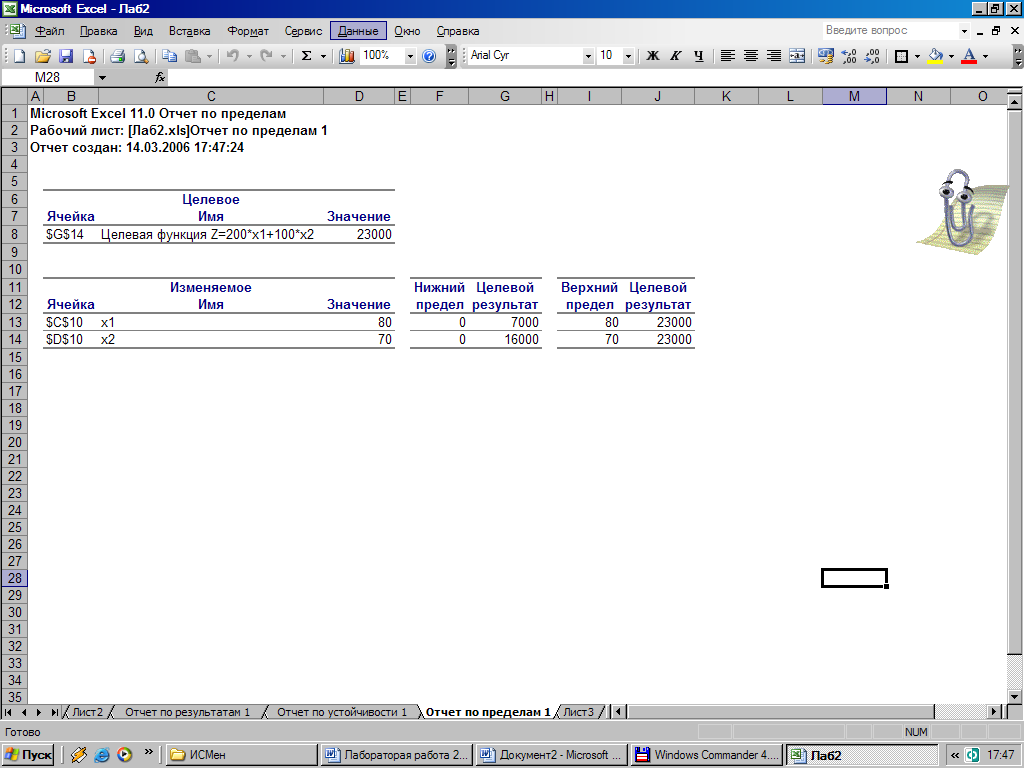Viewport: 1024px width, 768px height.
Task: Apply yellow fill color bucket
Action: pyautogui.click(x=935, y=56)
